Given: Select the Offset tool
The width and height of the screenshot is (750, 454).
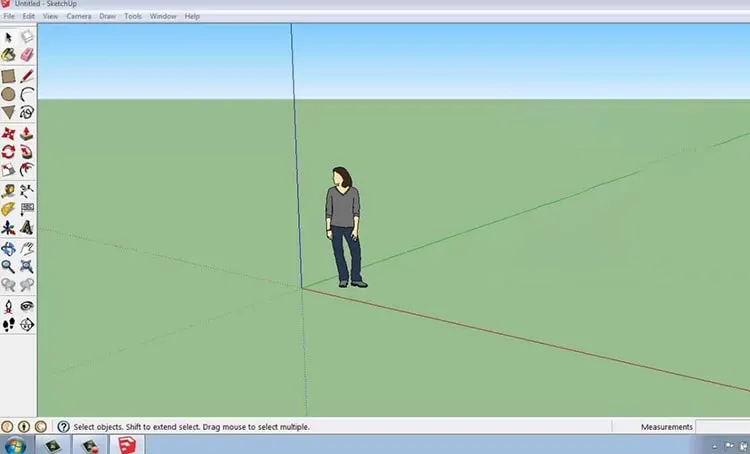Looking at the screenshot, I should [27, 170].
